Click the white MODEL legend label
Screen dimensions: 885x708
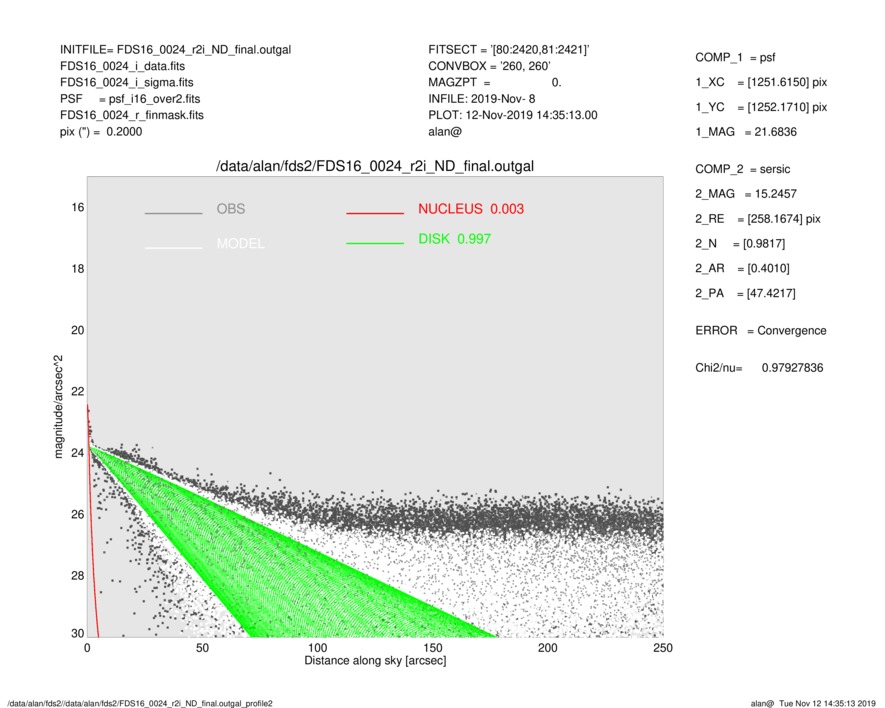pyautogui.click(x=240, y=244)
